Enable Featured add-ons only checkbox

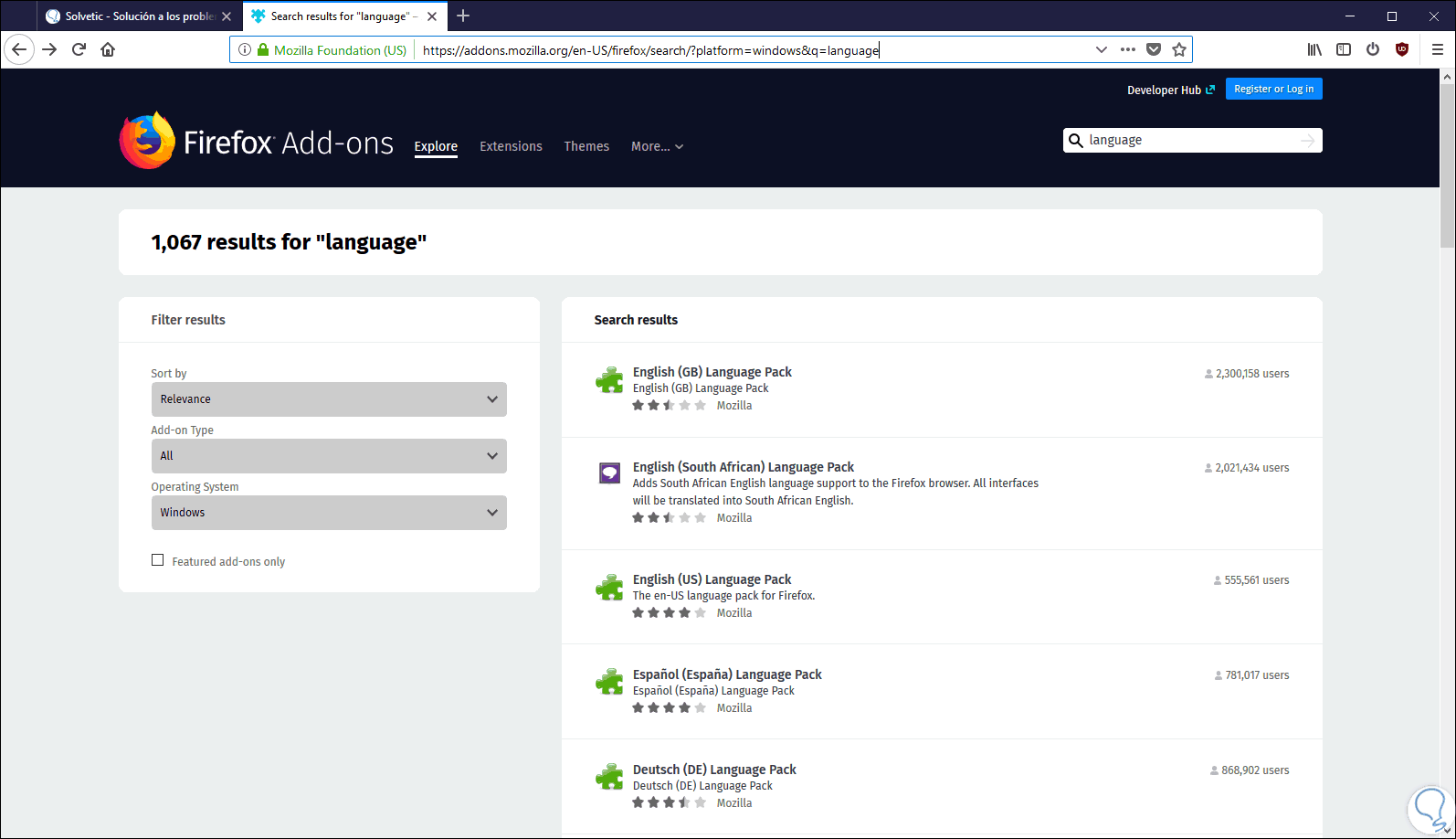click(158, 560)
